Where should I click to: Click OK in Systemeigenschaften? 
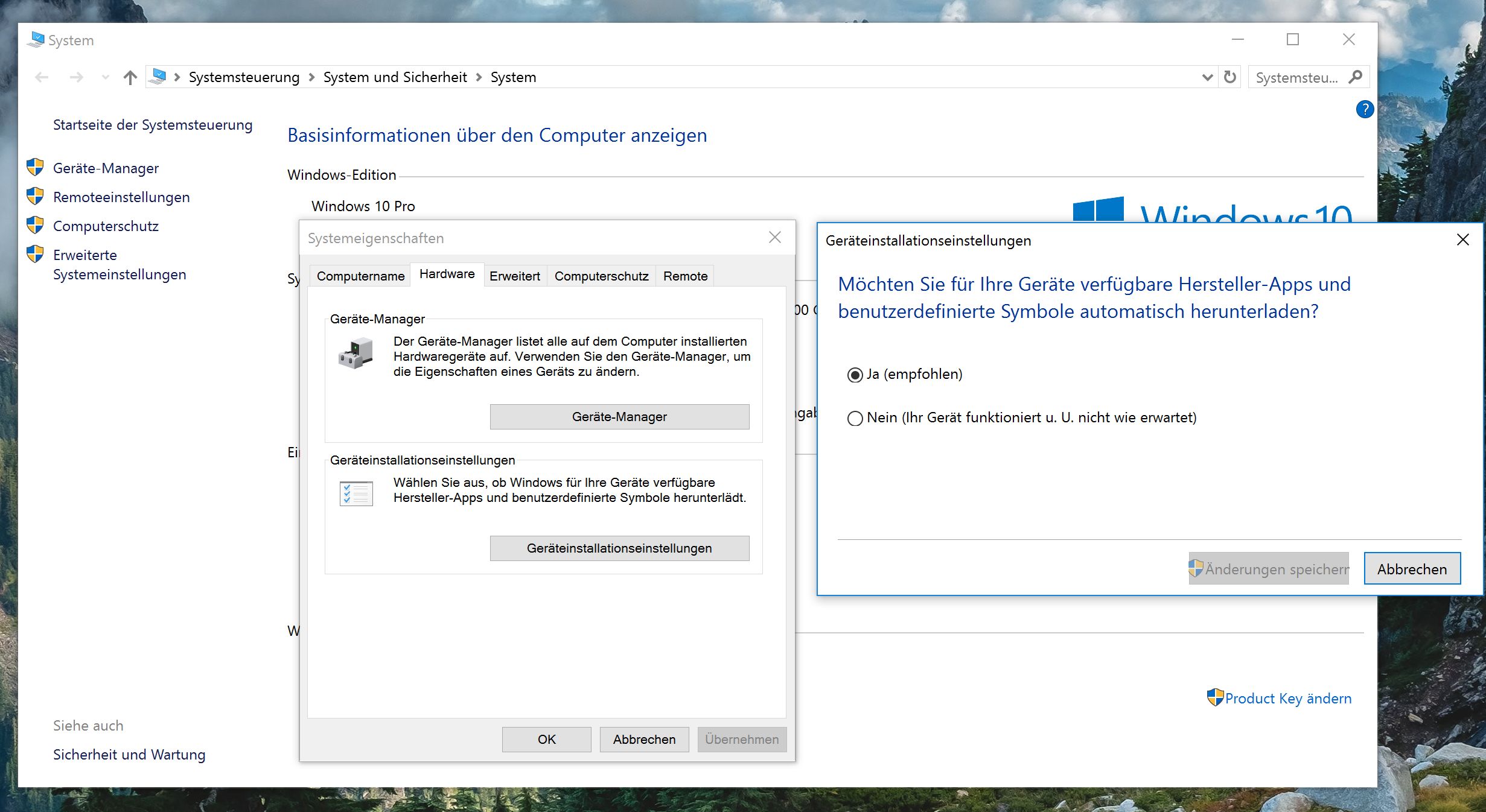click(547, 740)
